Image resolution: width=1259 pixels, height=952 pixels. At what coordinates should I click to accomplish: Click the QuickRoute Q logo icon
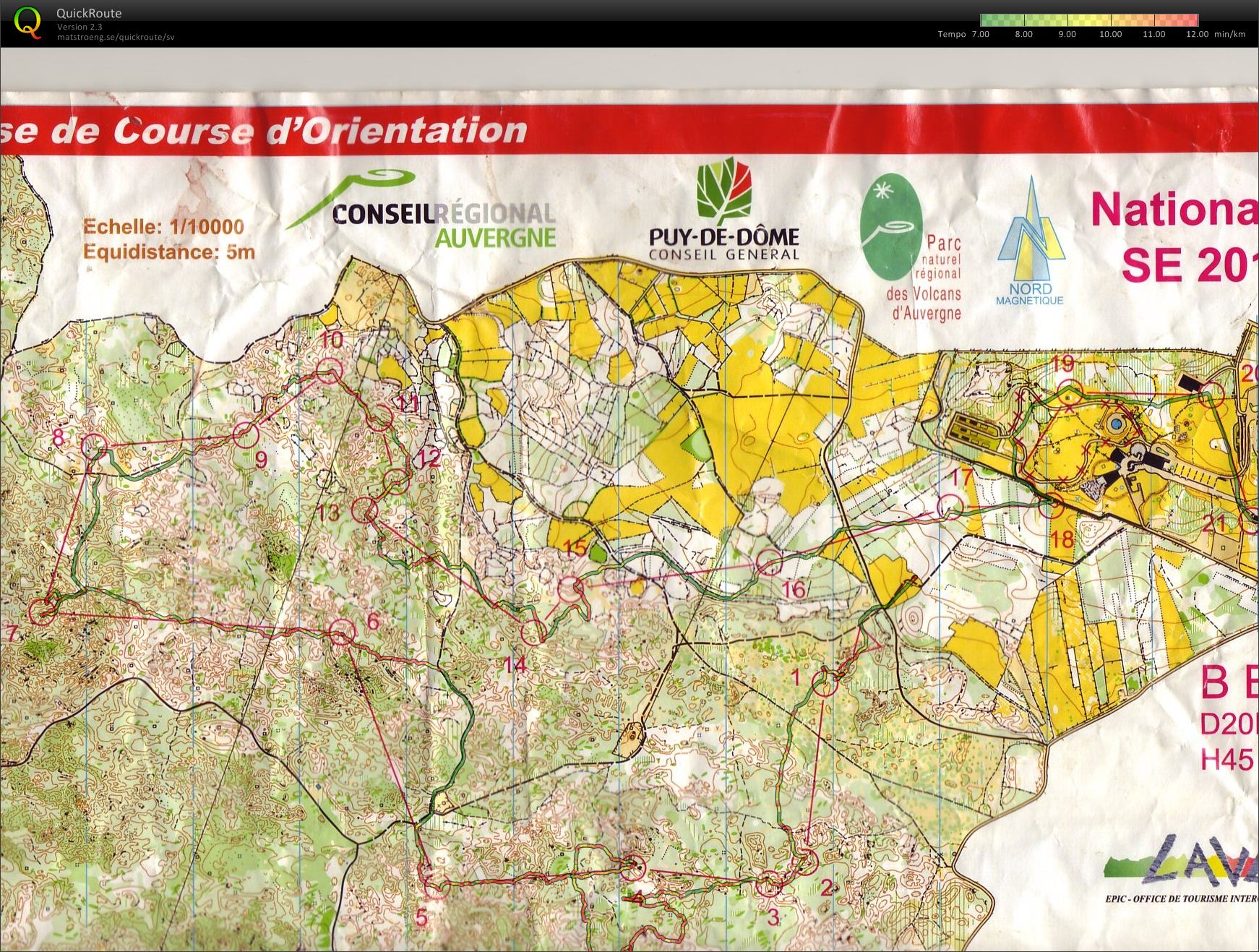coord(27,22)
